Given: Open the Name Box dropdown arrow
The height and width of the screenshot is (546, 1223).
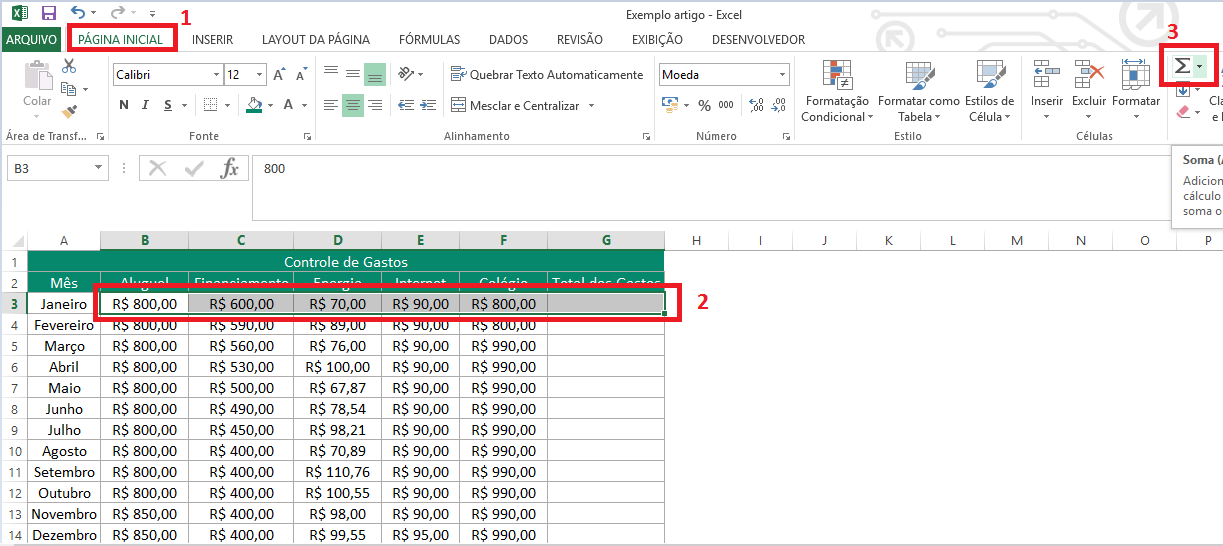Looking at the screenshot, I should tap(98, 169).
